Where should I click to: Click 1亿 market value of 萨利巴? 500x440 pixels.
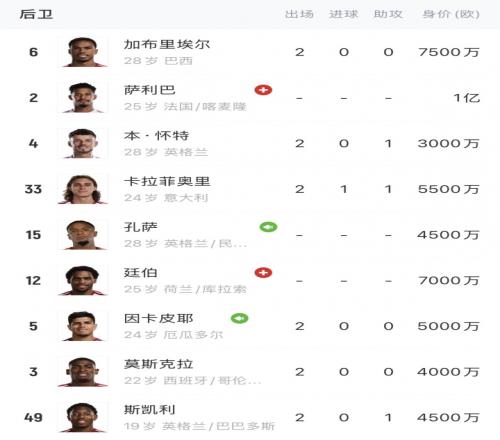(467, 98)
